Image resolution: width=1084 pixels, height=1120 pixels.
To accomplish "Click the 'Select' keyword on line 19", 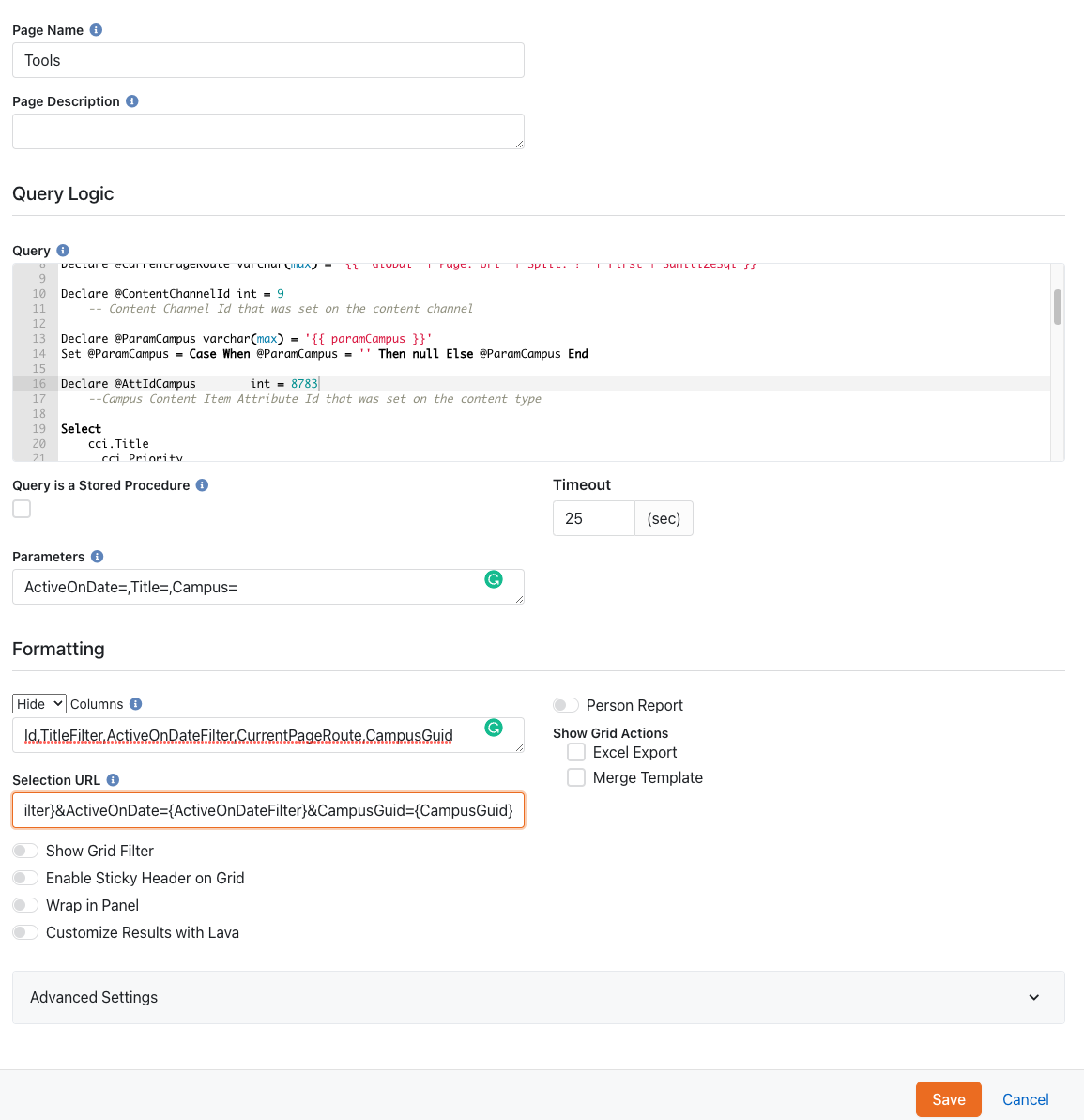I will [81, 429].
